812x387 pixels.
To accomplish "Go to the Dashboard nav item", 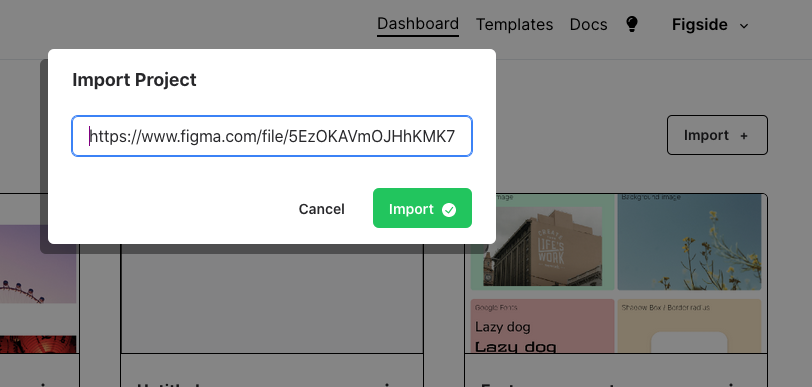I will pos(418,24).
